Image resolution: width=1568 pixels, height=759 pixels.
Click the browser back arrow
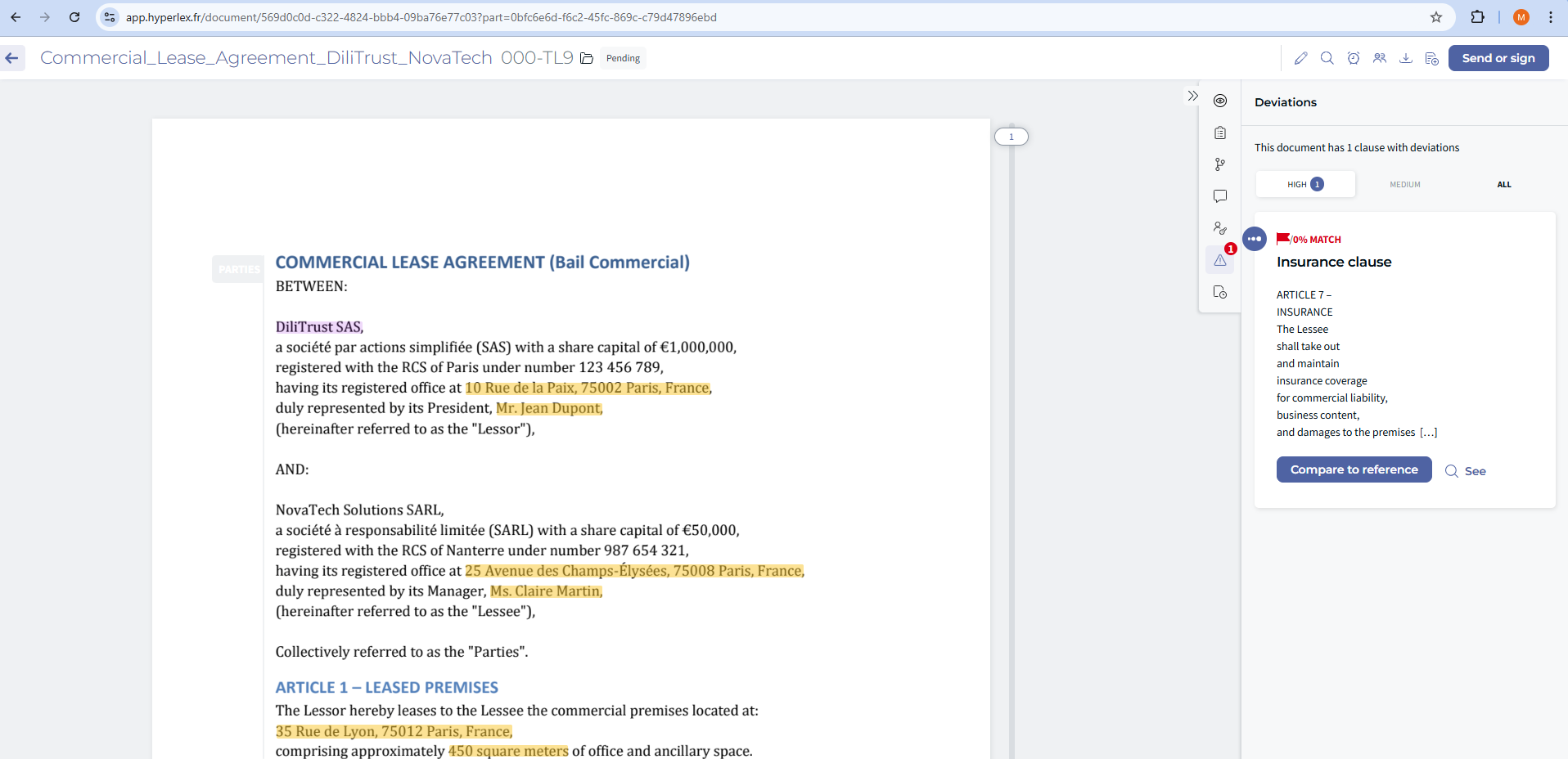click(x=16, y=17)
